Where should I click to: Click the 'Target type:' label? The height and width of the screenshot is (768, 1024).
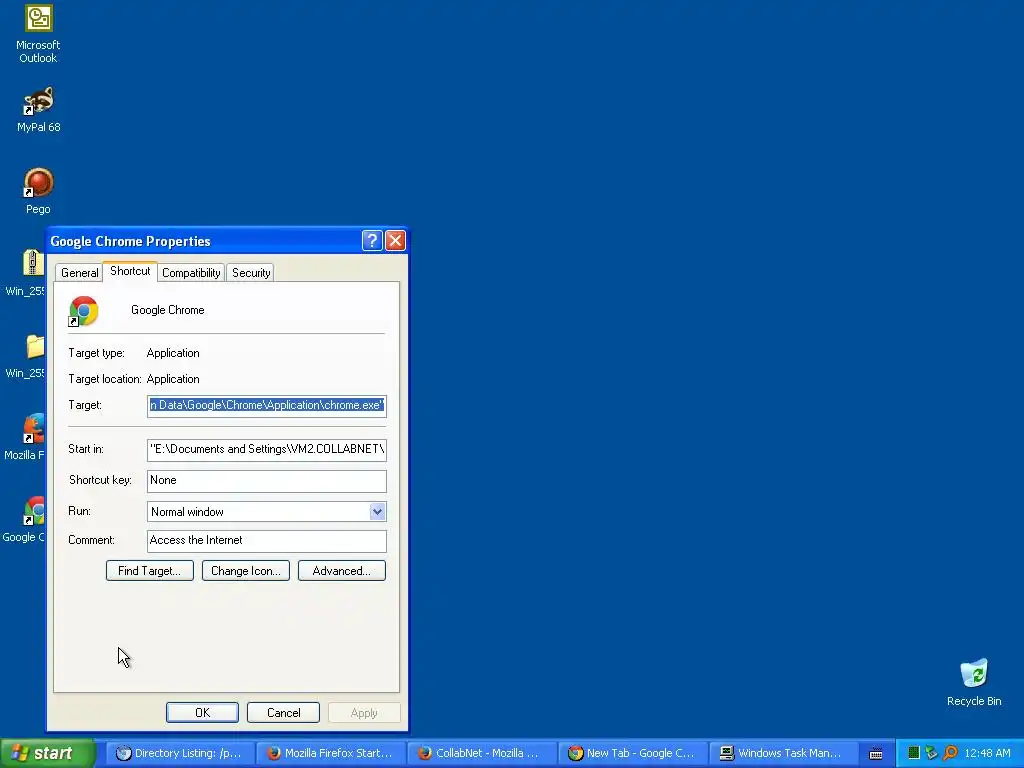pos(96,353)
